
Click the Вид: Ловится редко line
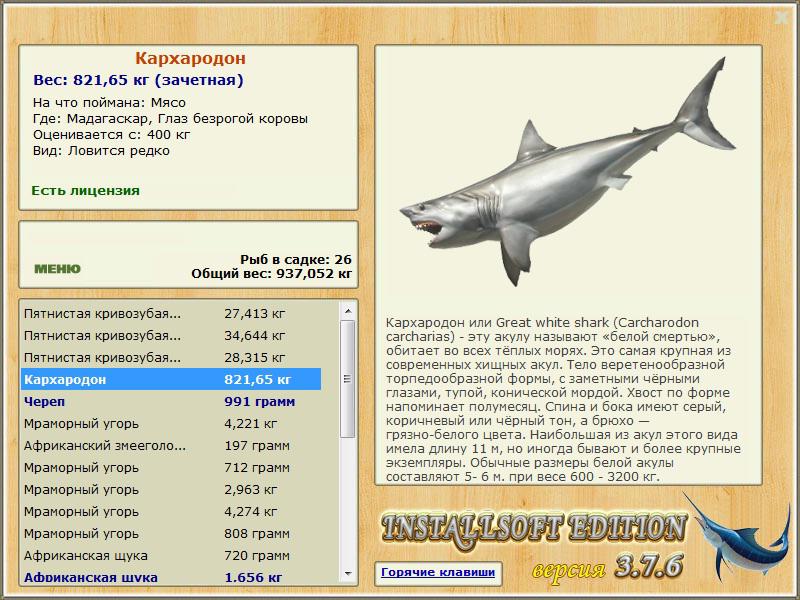pos(101,151)
